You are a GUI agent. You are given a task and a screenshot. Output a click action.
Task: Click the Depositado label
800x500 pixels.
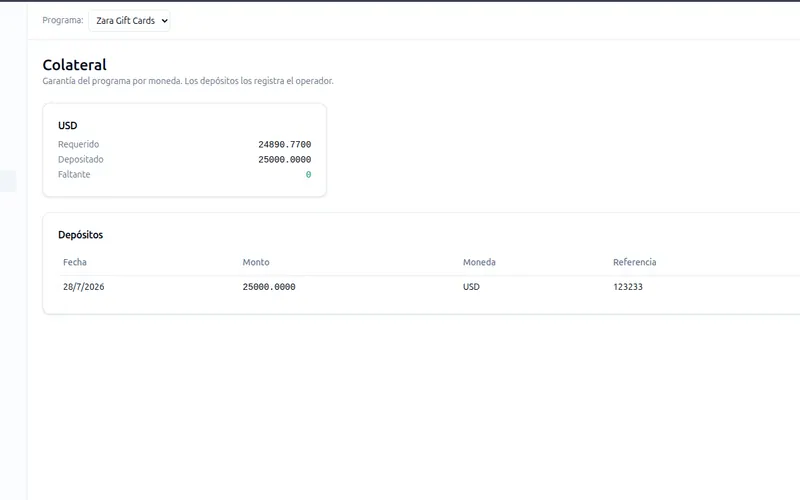click(x=81, y=159)
